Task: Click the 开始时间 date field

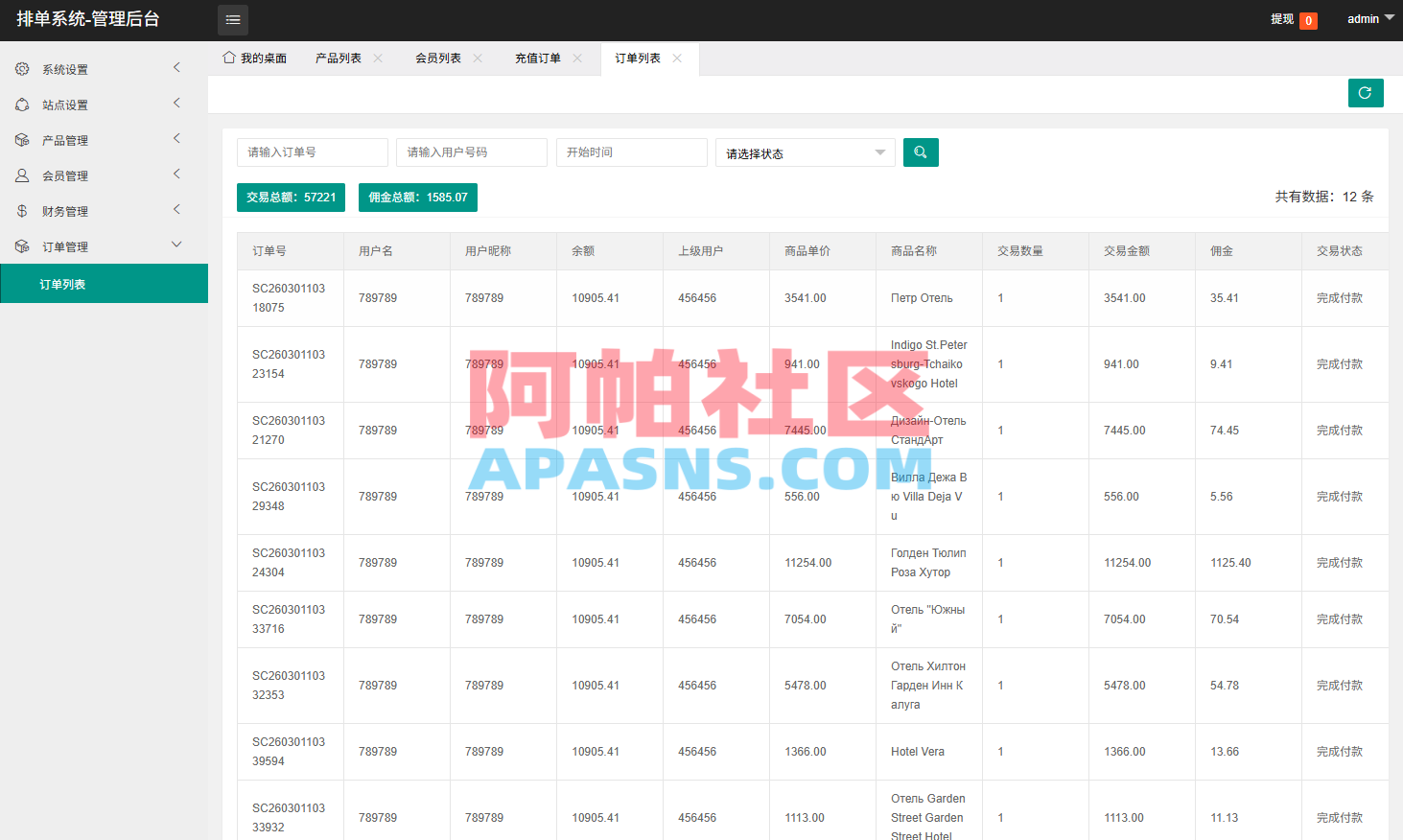Action: coord(632,152)
